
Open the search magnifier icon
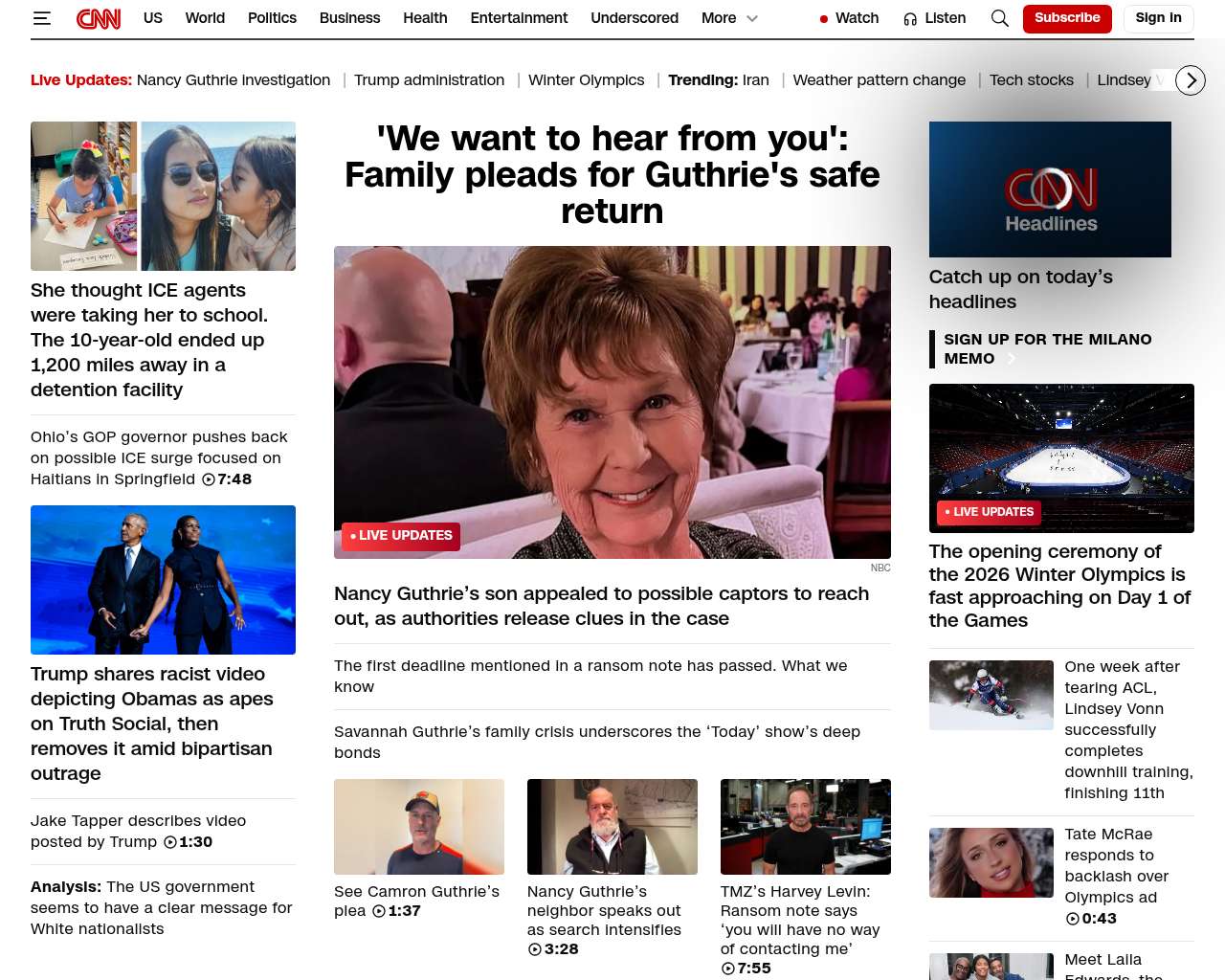pos(999,18)
